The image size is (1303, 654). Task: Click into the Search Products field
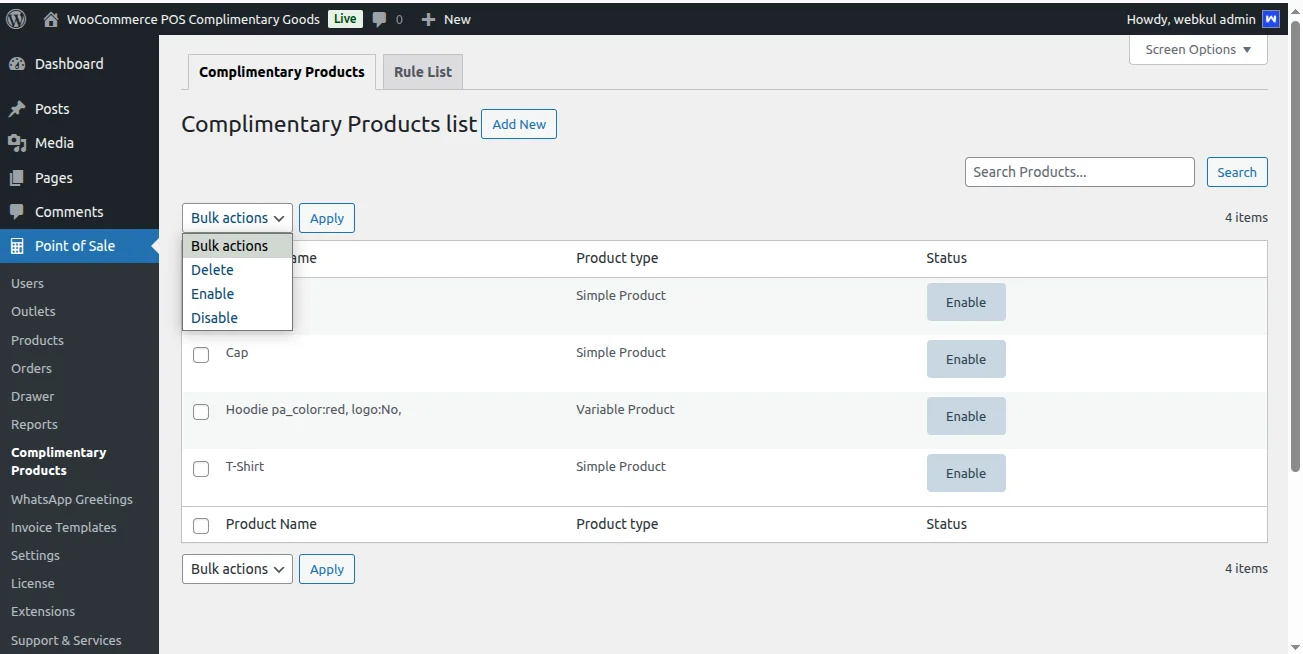point(1079,172)
